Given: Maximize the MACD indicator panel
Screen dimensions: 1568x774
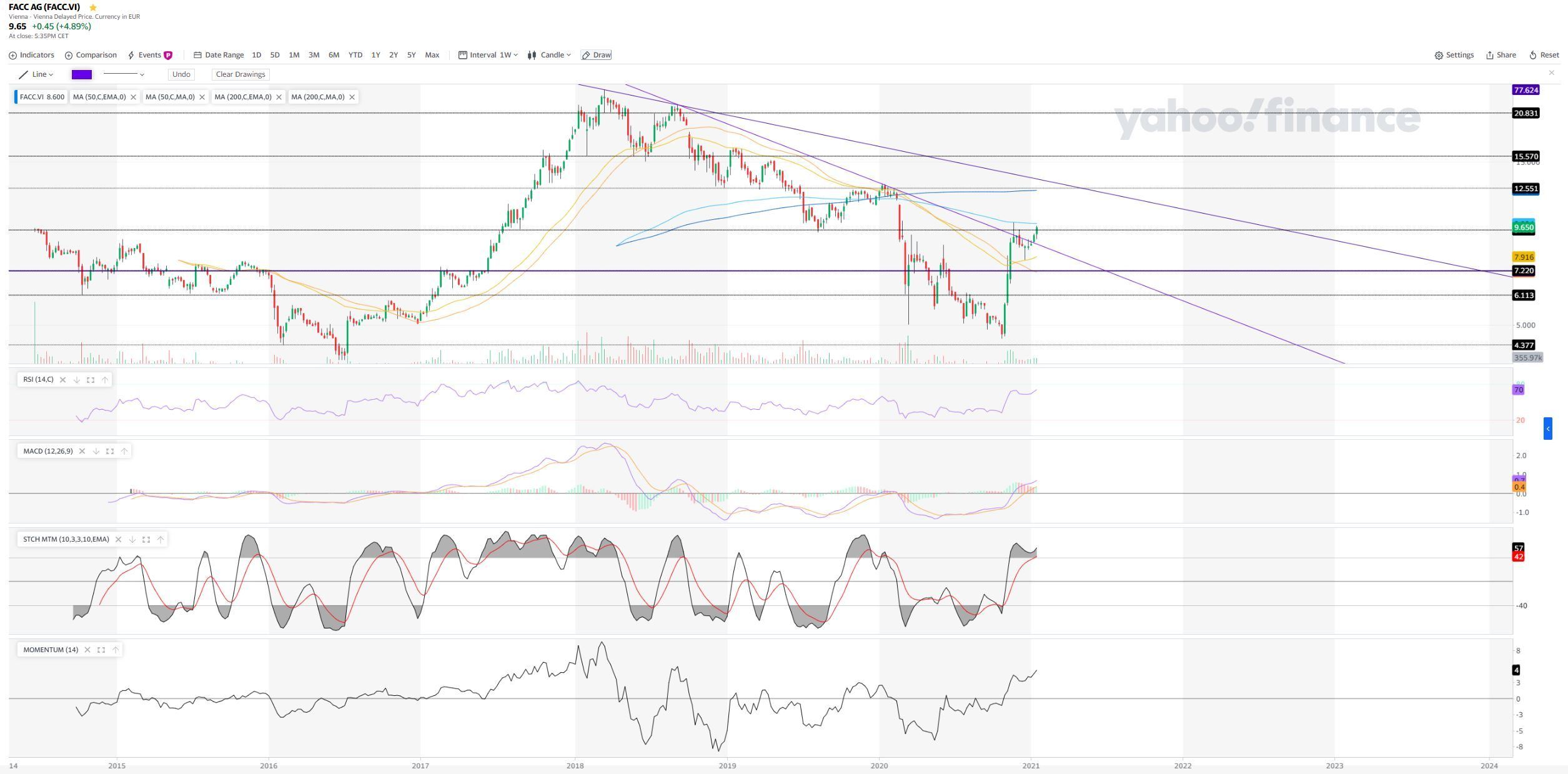Looking at the screenshot, I should tap(110, 451).
